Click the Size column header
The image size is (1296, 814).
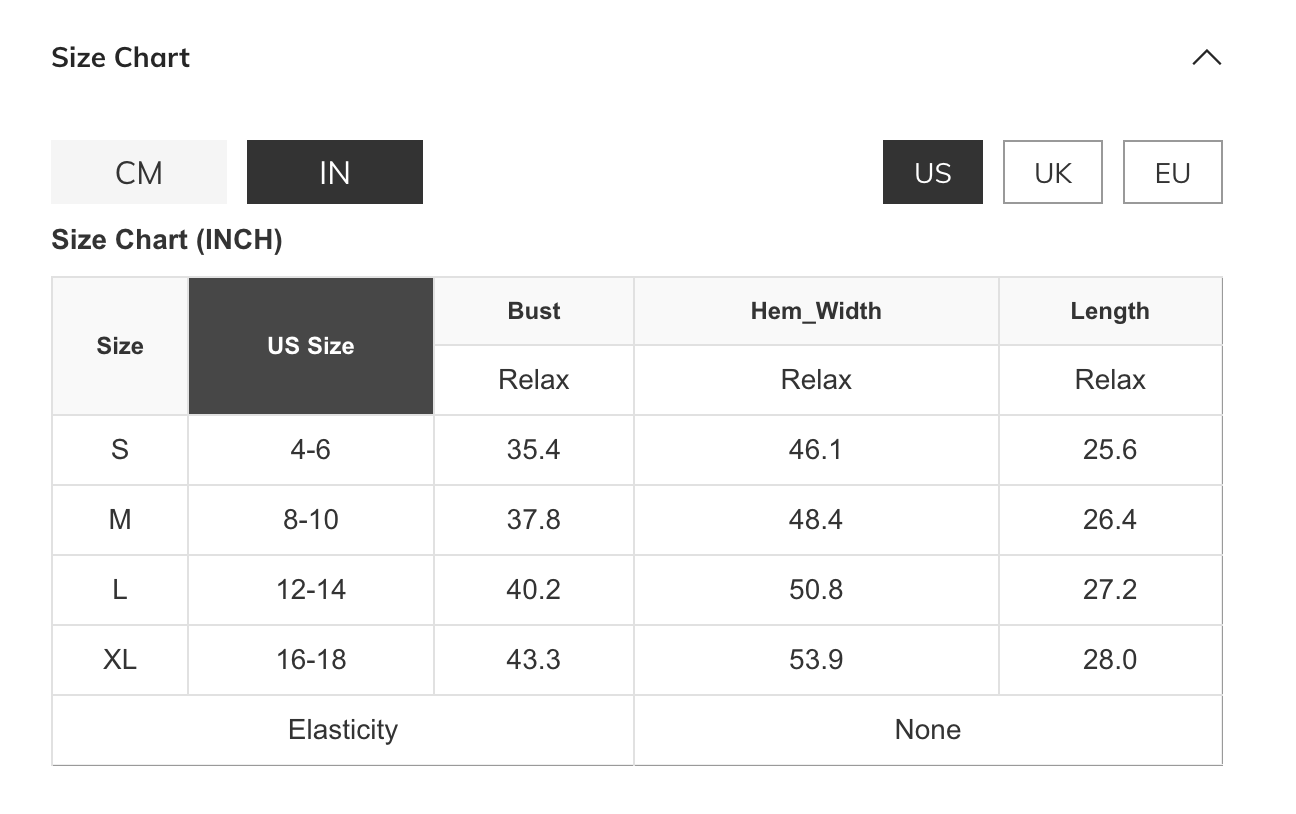120,346
